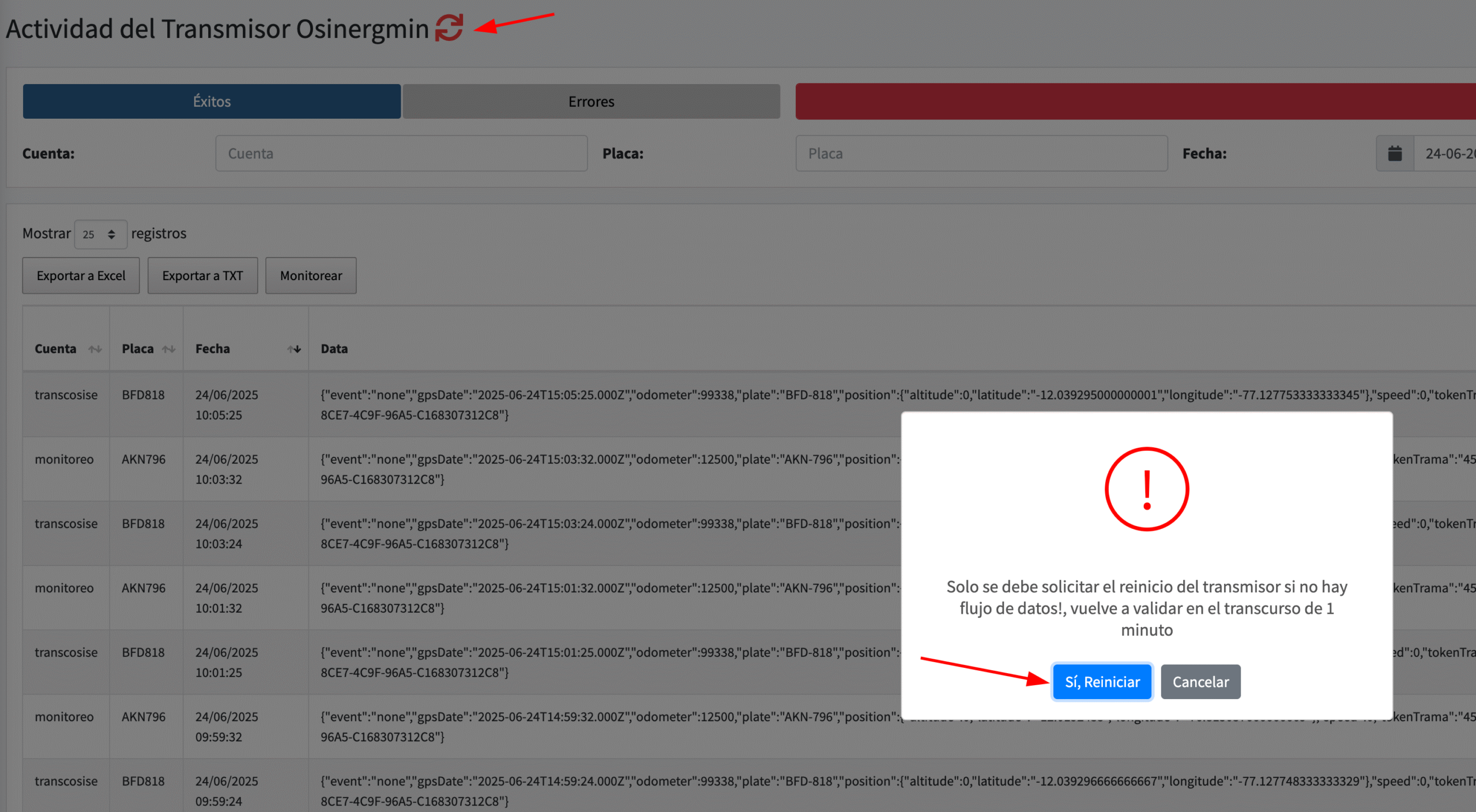This screenshot has height=812, width=1476.
Task: Click the Data column header
Action: [x=334, y=349]
